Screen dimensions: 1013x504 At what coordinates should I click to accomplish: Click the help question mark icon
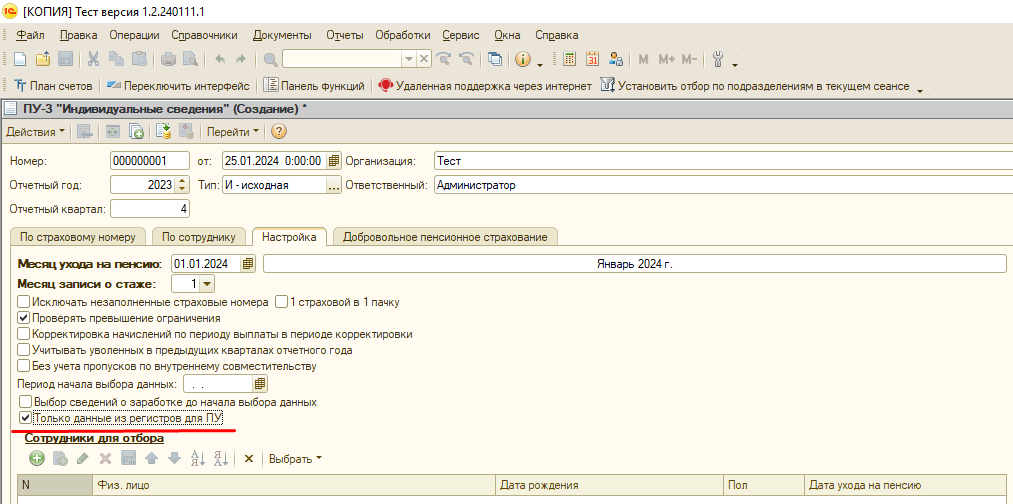(x=279, y=131)
